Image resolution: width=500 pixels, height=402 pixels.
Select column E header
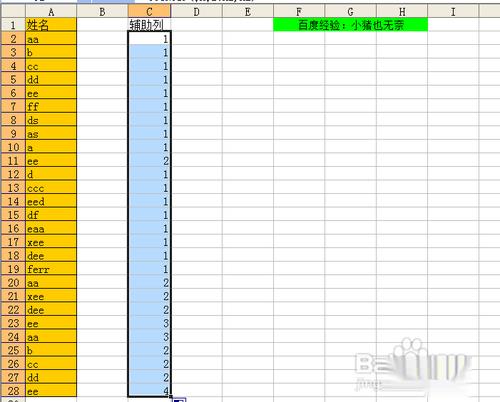pyautogui.click(x=248, y=12)
